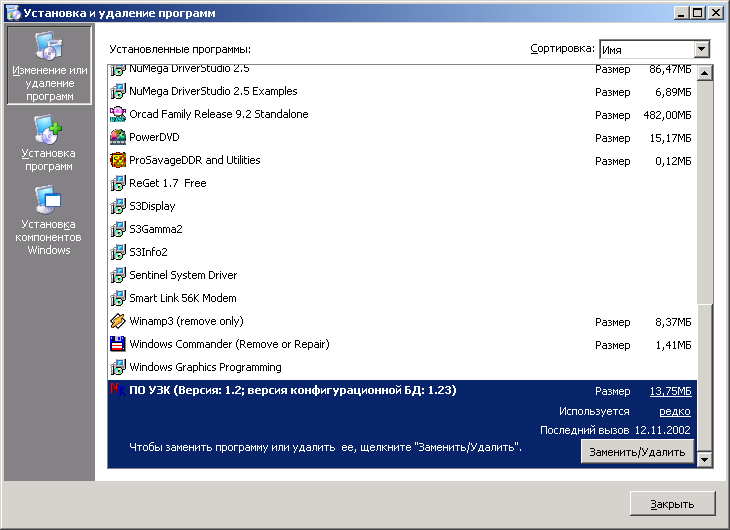Click the S3Gamma2 installer icon
The width and height of the screenshot is (730, 530).
click(118, 229)
